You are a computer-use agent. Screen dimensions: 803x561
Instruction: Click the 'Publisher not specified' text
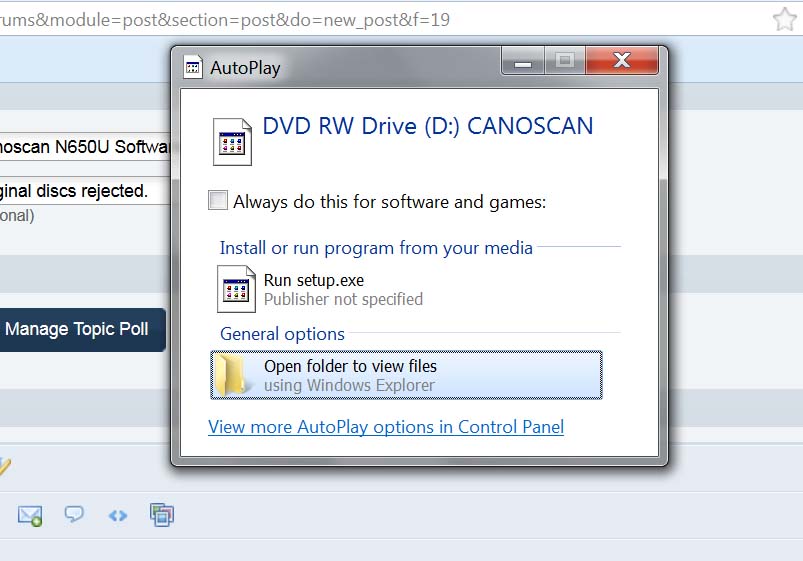[343, 299]
